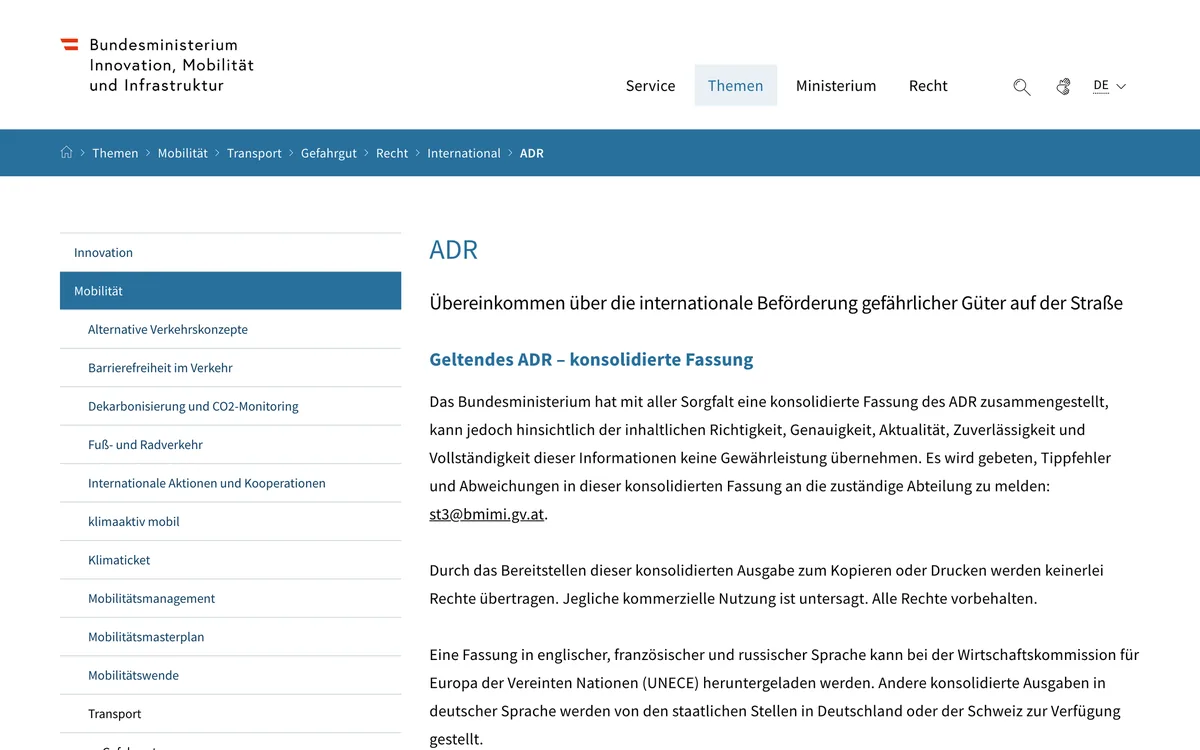The height and width of the screenshot is (750, 1200).
Task: Go to Transport breadcrumb link
Action: click(x=254, y=153)
